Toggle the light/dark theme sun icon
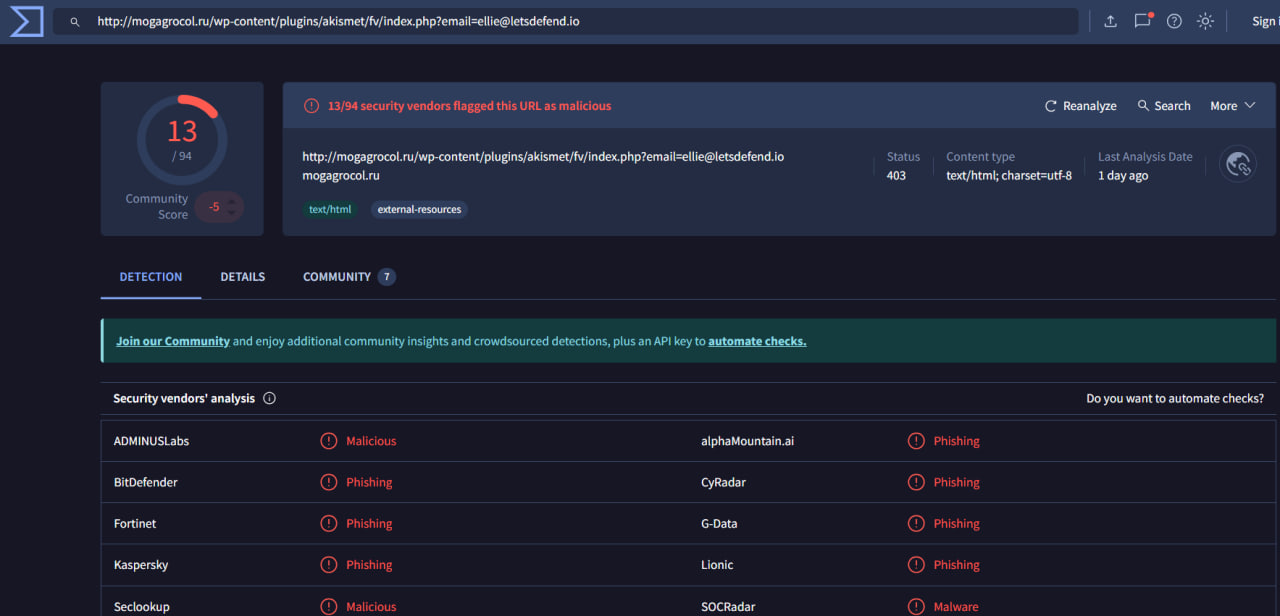The height and width of the screenshot is (616, 1280). pyautogui.click(x=1206, y=21)
